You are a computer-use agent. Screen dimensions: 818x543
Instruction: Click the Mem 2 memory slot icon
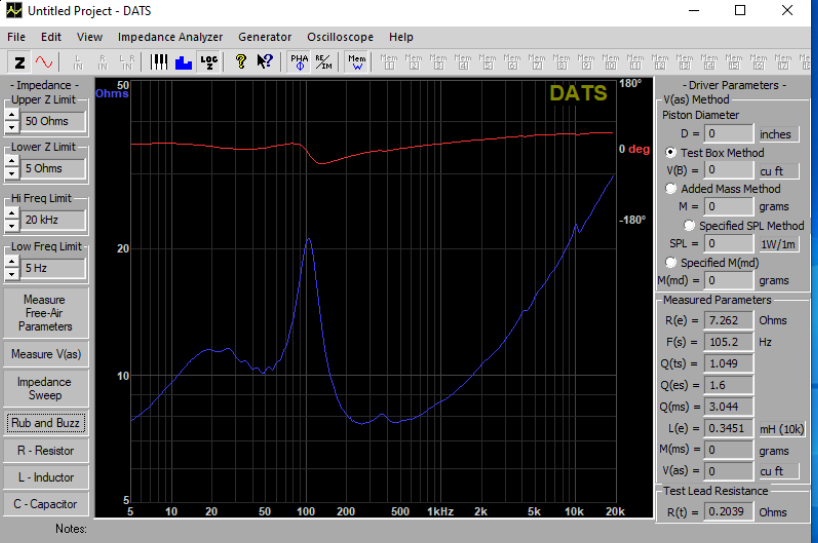(414, 63)
